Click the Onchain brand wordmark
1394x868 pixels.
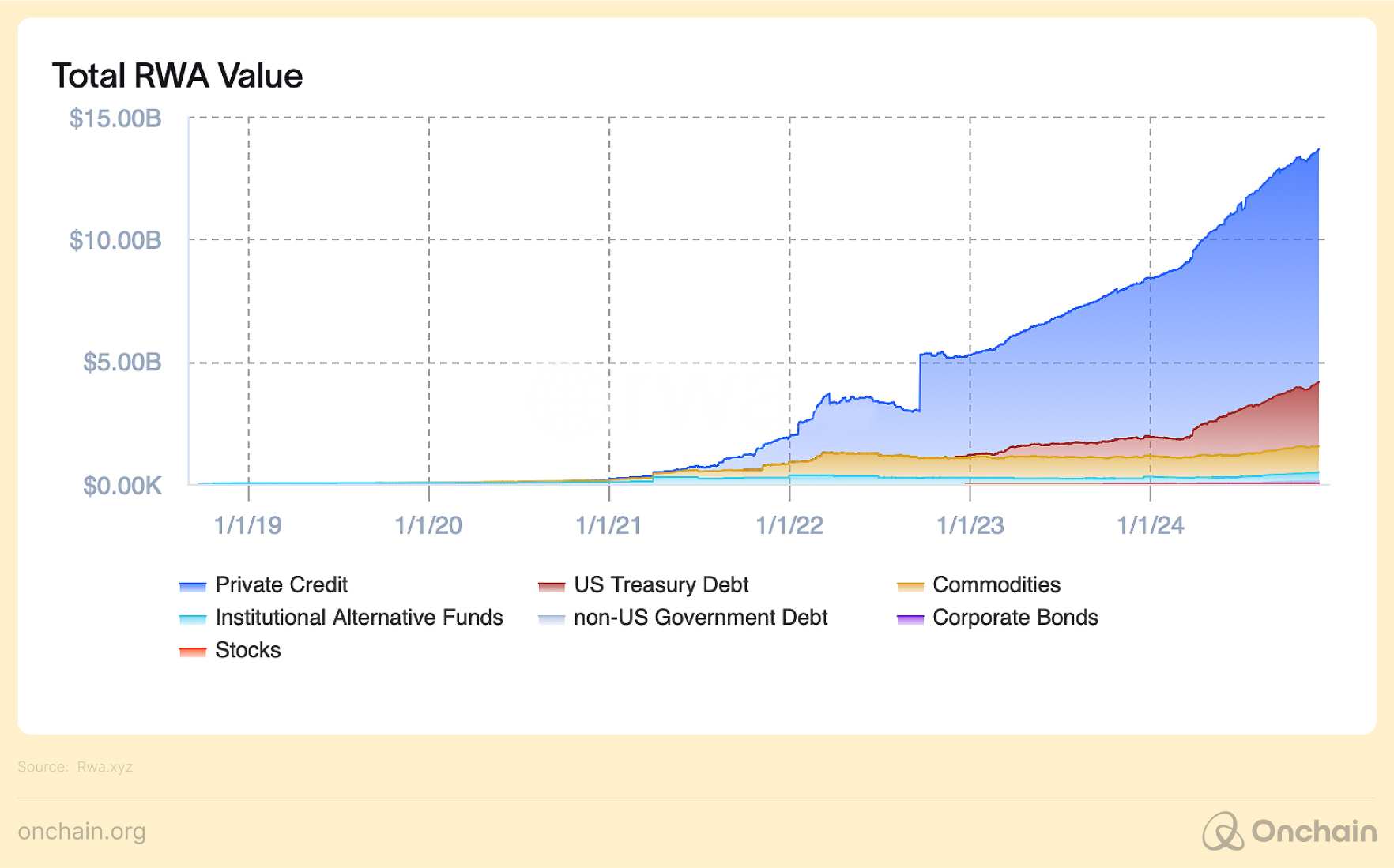[1313, 831]
